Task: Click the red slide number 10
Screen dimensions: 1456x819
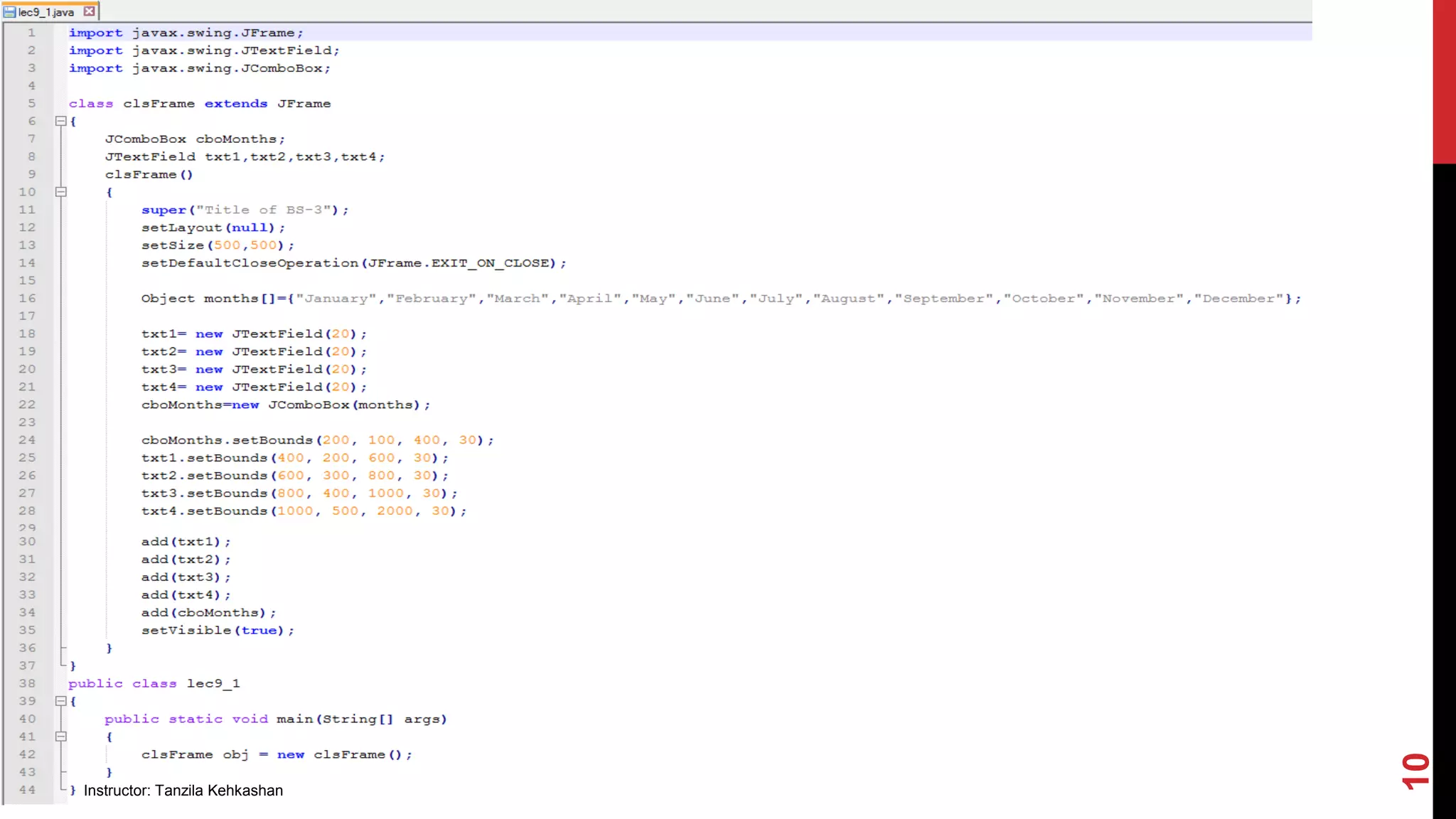Action: pos(1415,771)
